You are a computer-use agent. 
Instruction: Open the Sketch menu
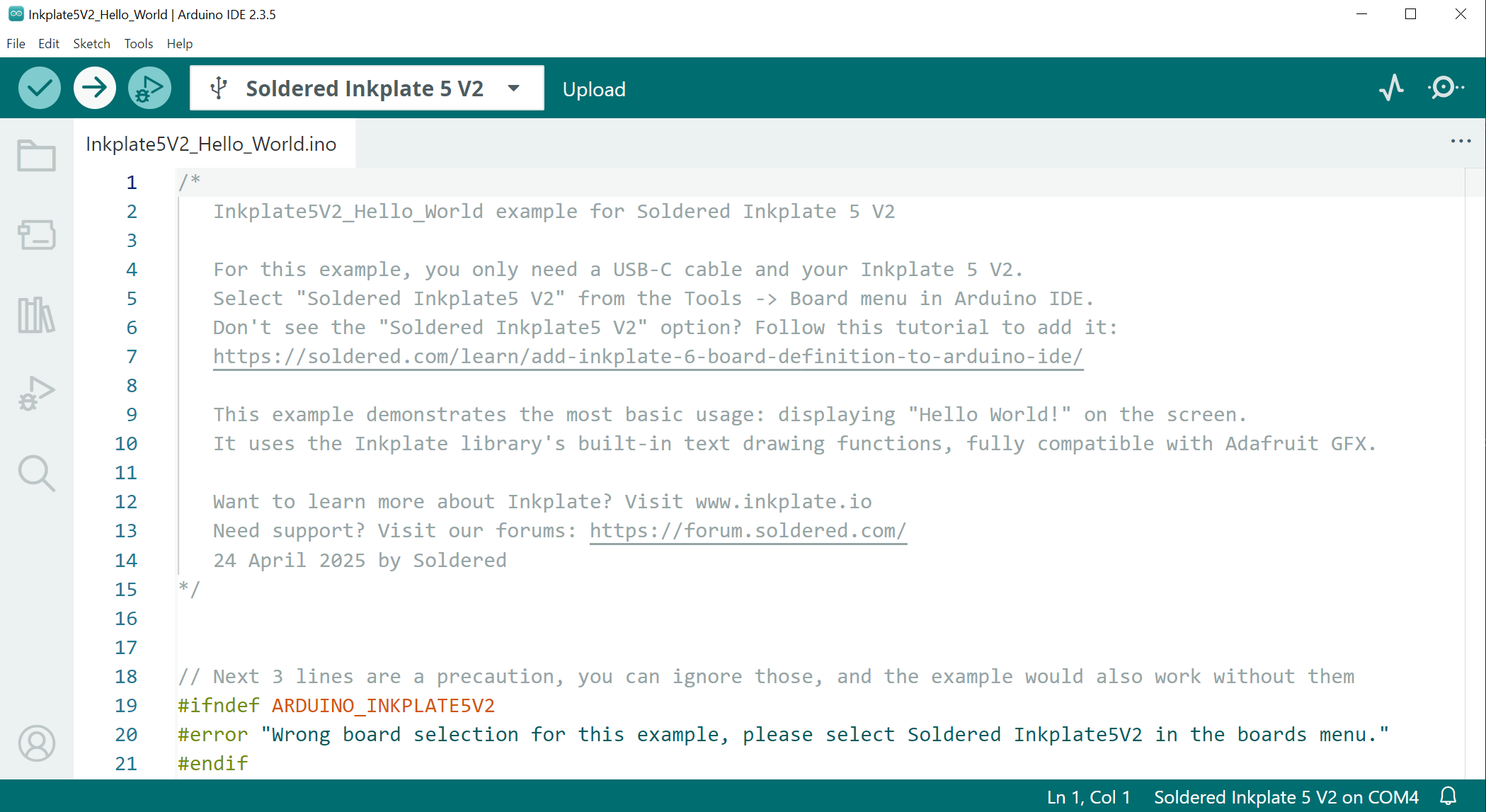(x=91, y=44)
